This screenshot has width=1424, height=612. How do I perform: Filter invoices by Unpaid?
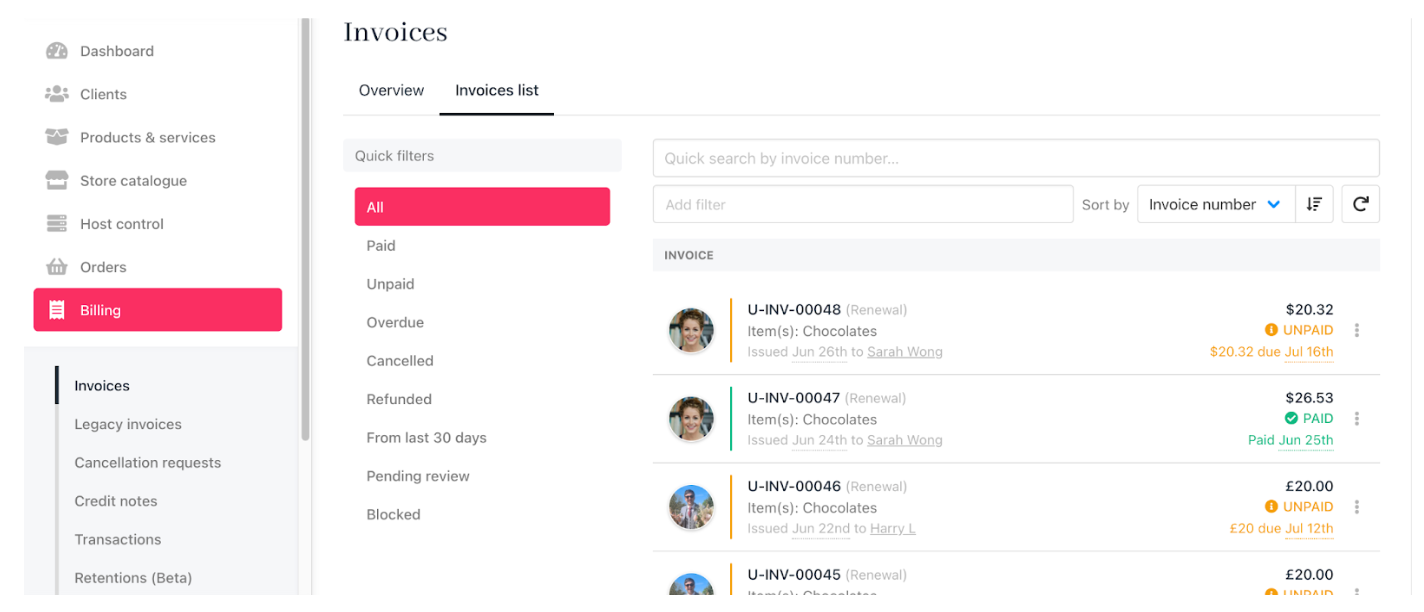click(x=390, y=284)
